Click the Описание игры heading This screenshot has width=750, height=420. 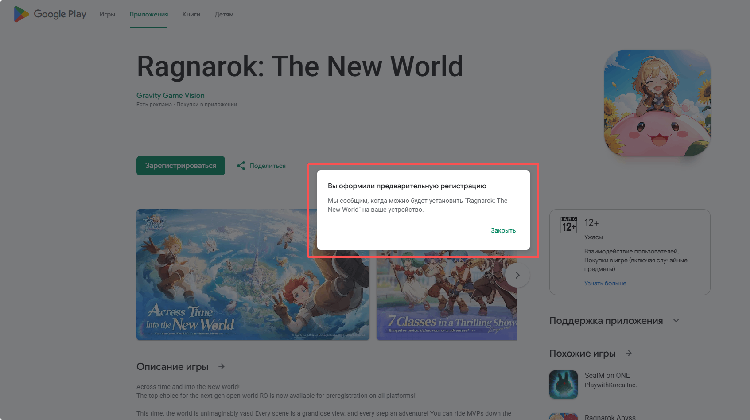(x=172, y=367)
